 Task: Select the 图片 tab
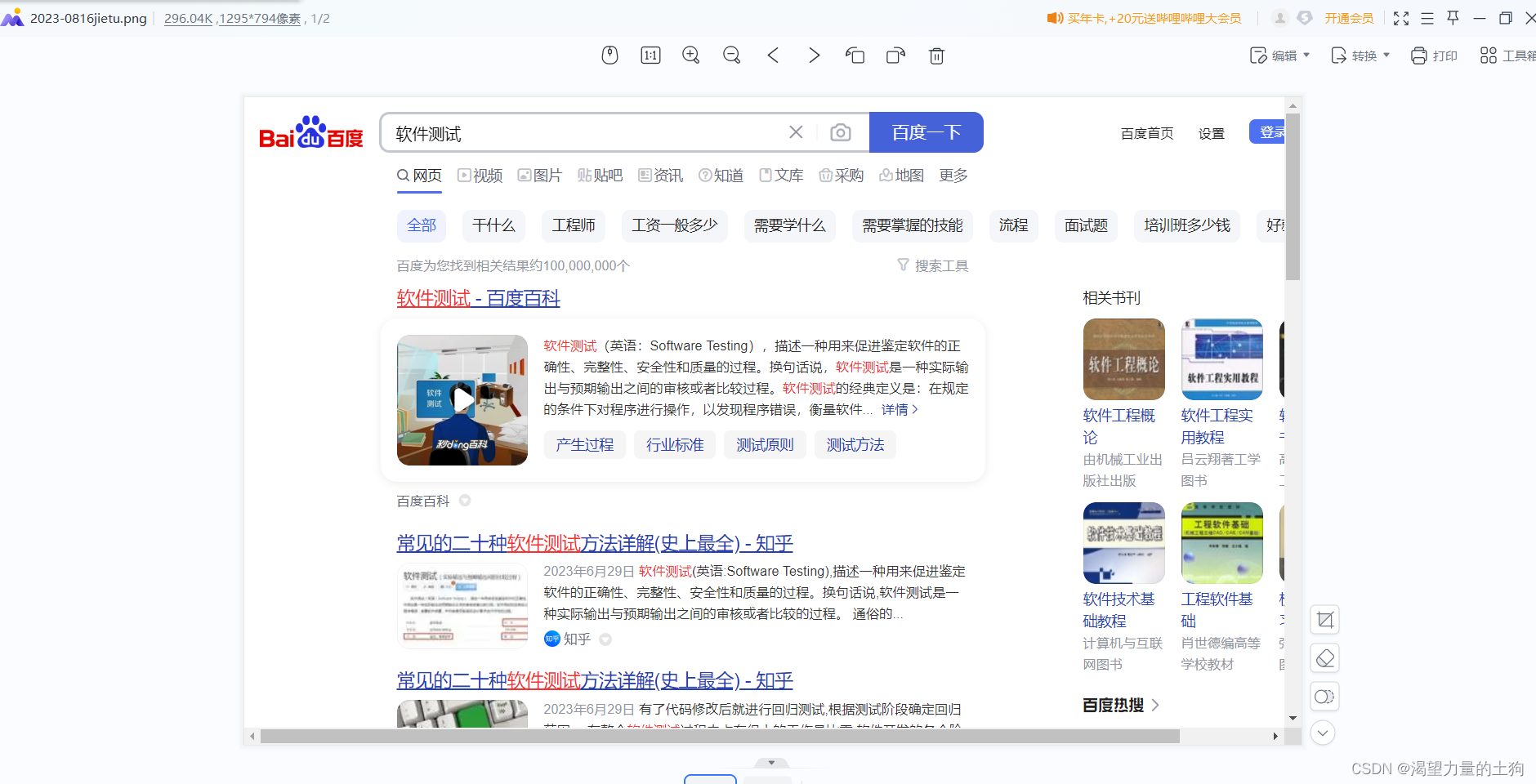click(540, 176)
